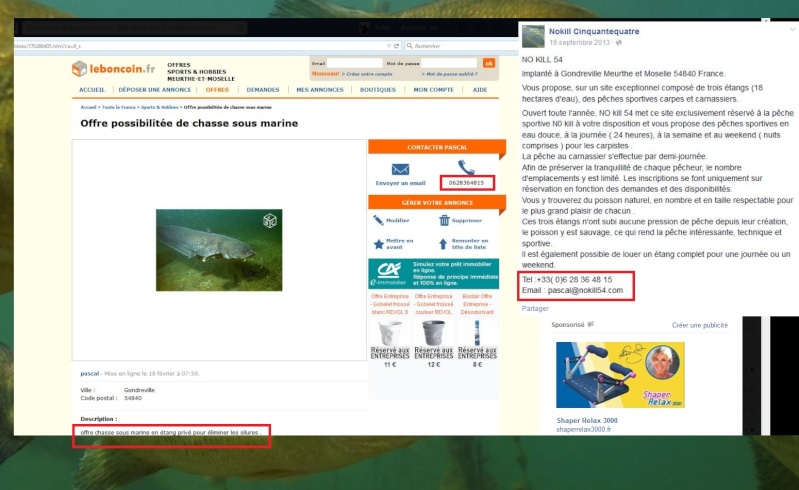Click the Crédit Agricole loan banner
The height and width of the screenshot is (490, 799).
(x=434, y=274)
